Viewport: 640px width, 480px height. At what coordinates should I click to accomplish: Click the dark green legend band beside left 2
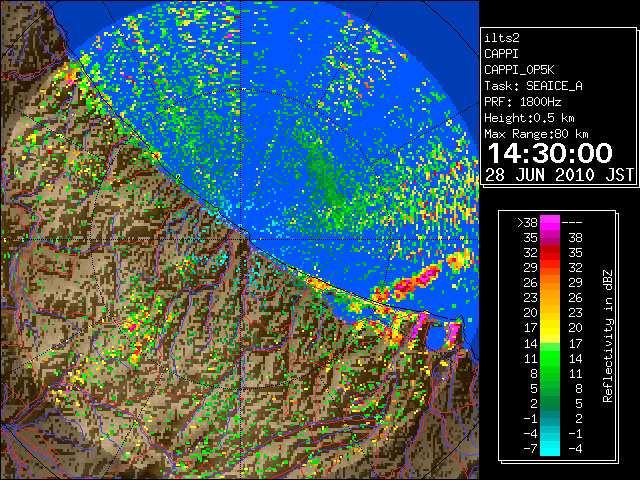(549, 403)
